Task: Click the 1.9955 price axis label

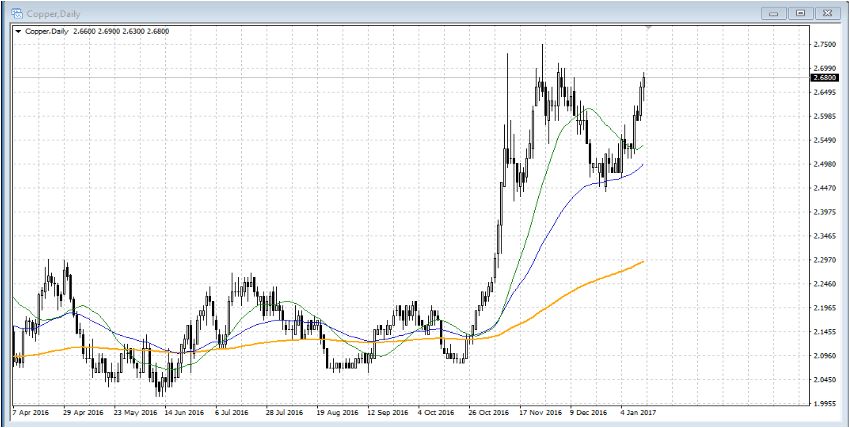Action: [825, 403]
